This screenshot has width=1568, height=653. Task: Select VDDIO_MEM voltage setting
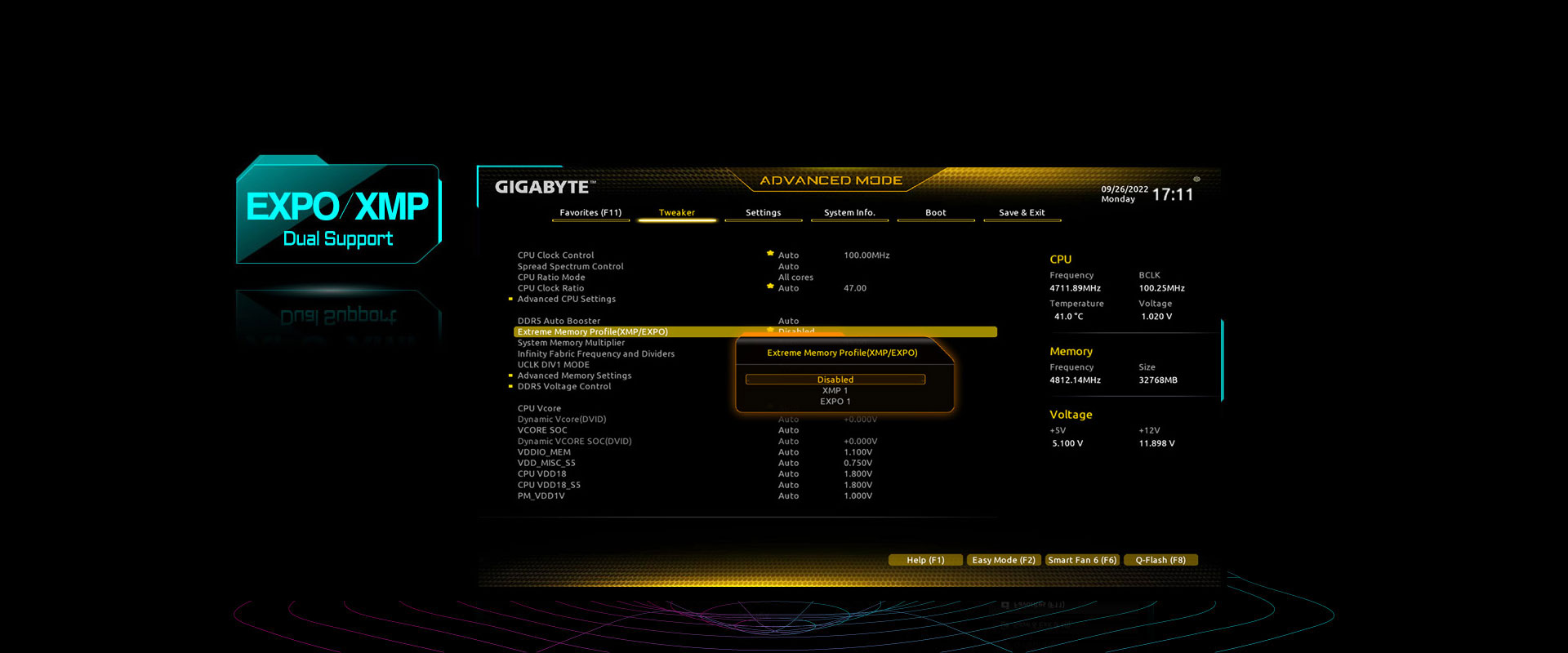pyautogui.click(x=544, y=452)
